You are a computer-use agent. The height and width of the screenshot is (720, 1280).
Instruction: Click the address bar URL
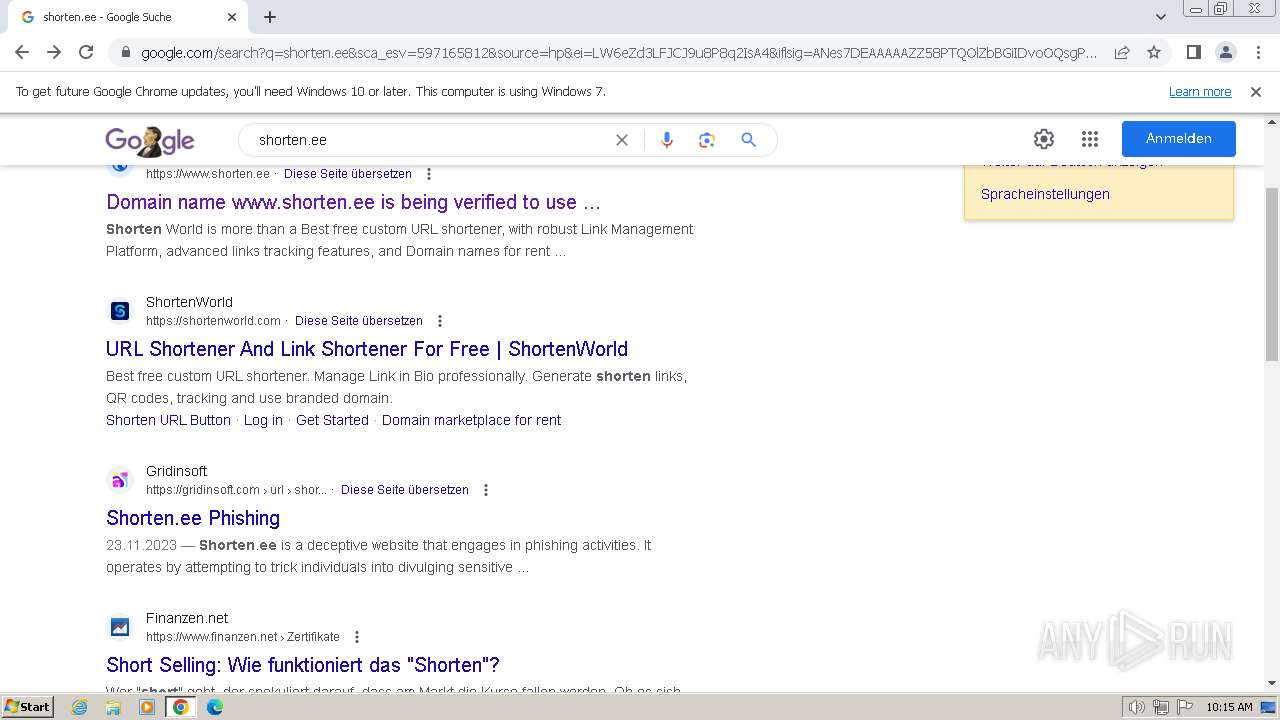(x=619, y=53)
